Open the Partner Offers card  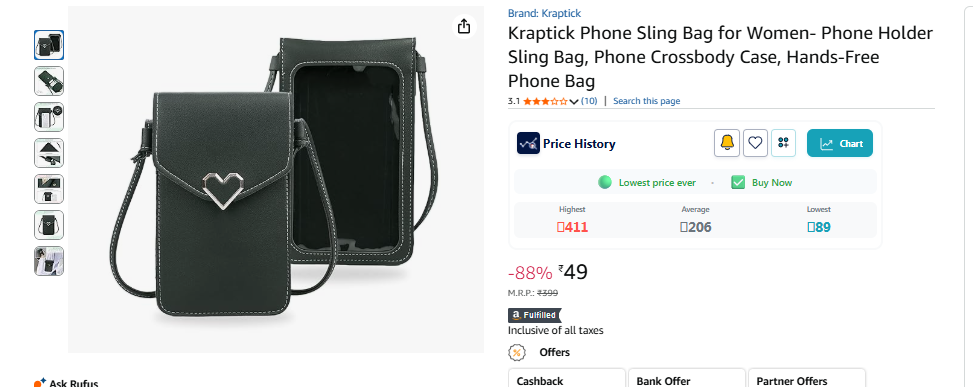click(x=807, y=378)
